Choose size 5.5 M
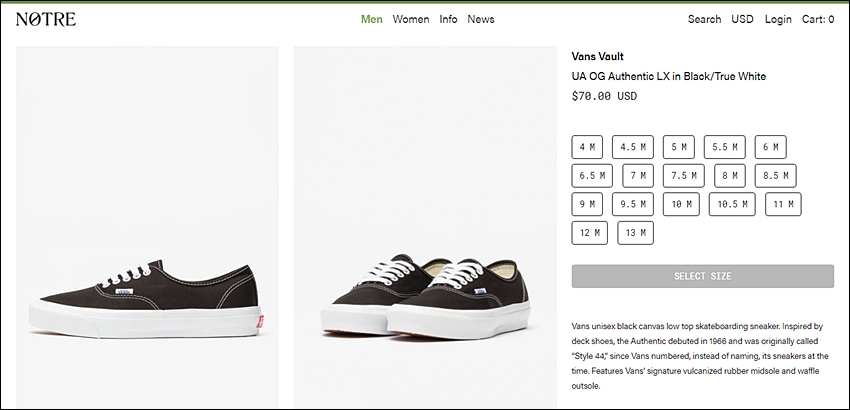The width and height of the screenshot is (850, 410). 725,147
